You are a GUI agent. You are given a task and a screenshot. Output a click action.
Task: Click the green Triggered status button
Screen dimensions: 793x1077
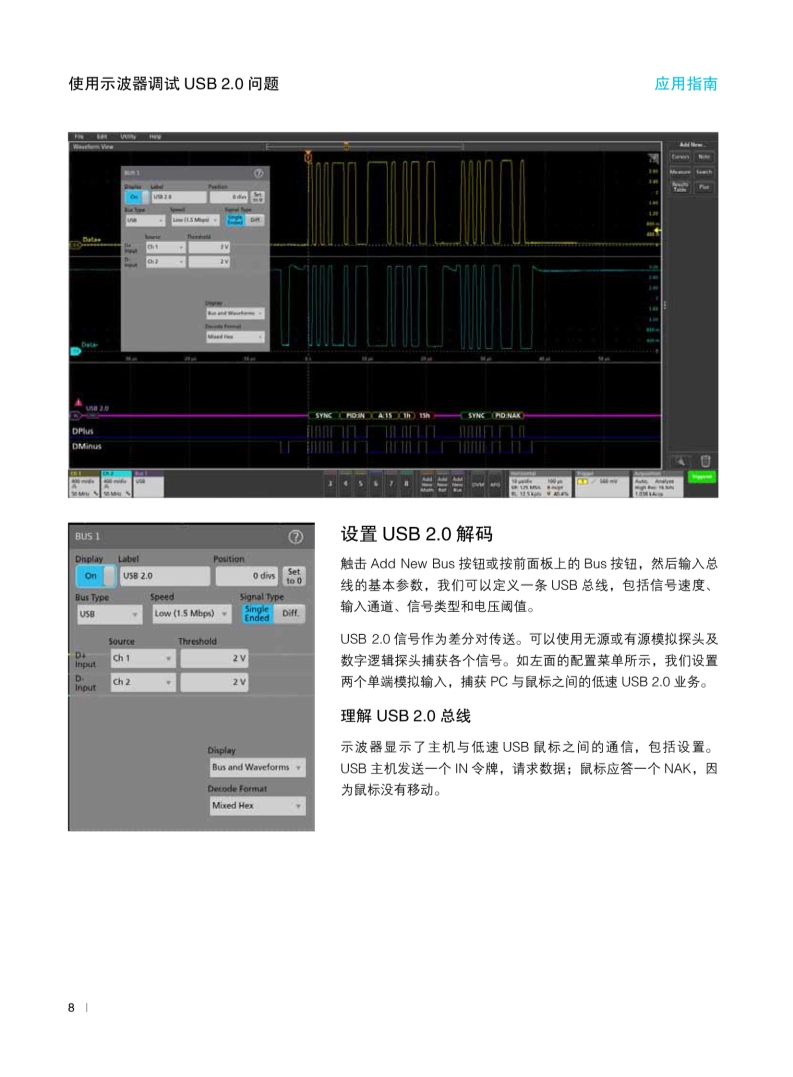point(702,478)
